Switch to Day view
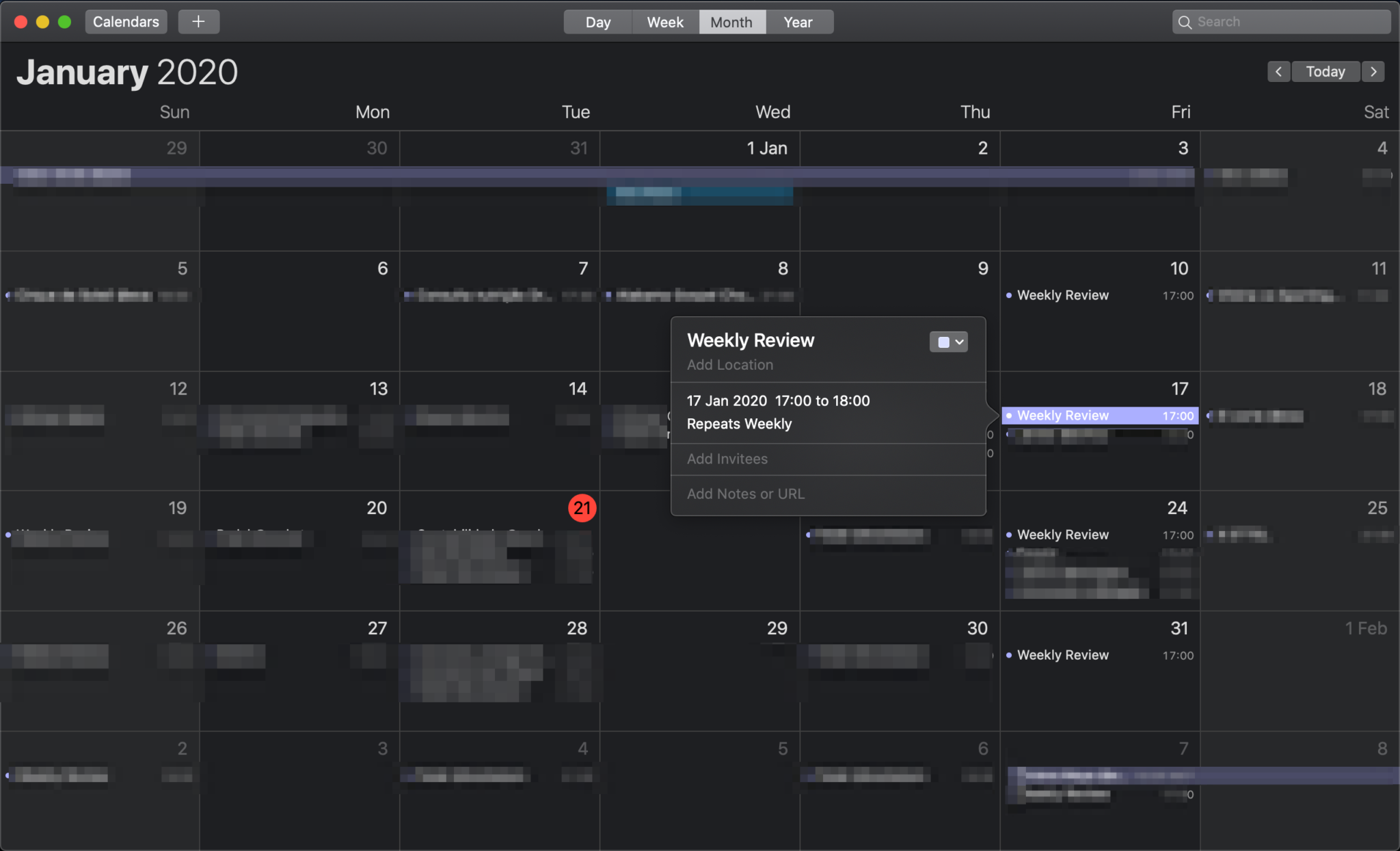Viewport: 1400px width, 851px height. coord(597,22)
